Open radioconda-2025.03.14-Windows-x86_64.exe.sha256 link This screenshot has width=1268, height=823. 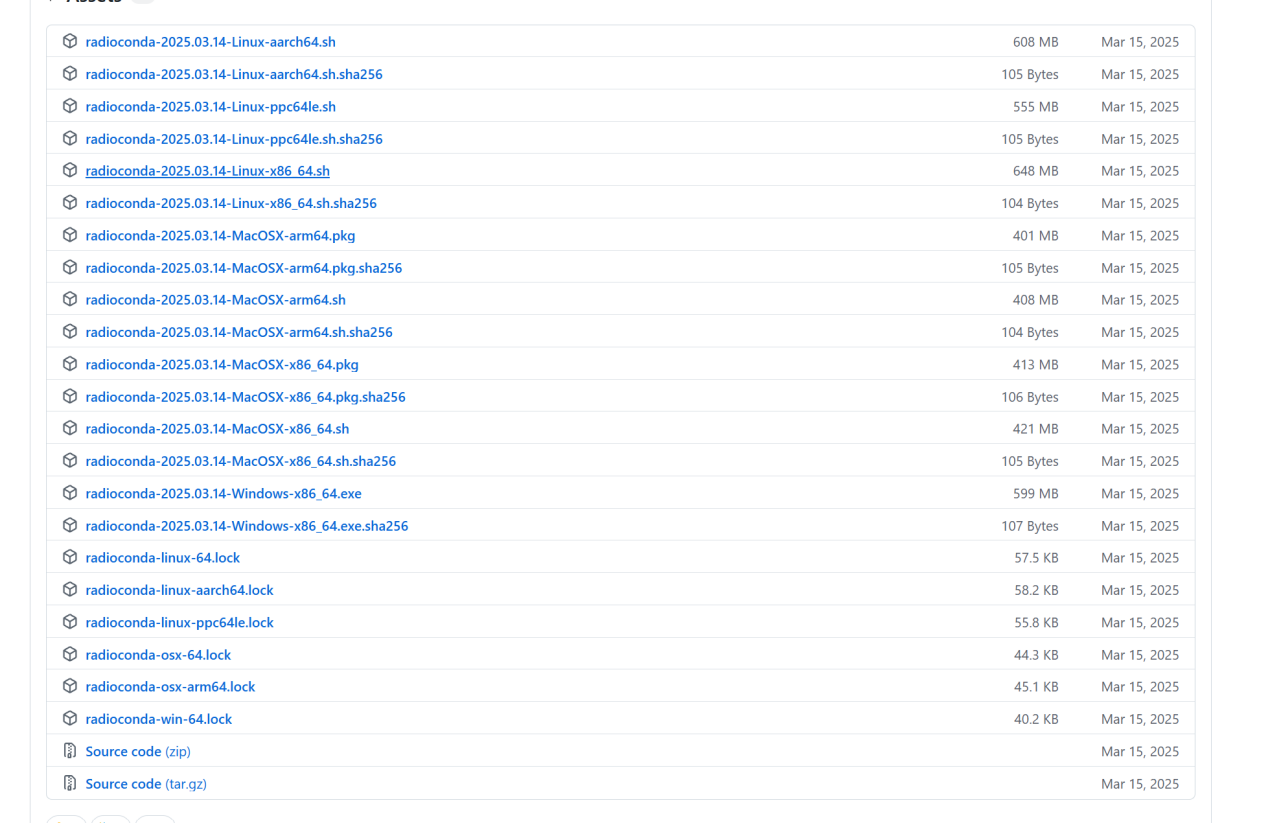point(247,526)
